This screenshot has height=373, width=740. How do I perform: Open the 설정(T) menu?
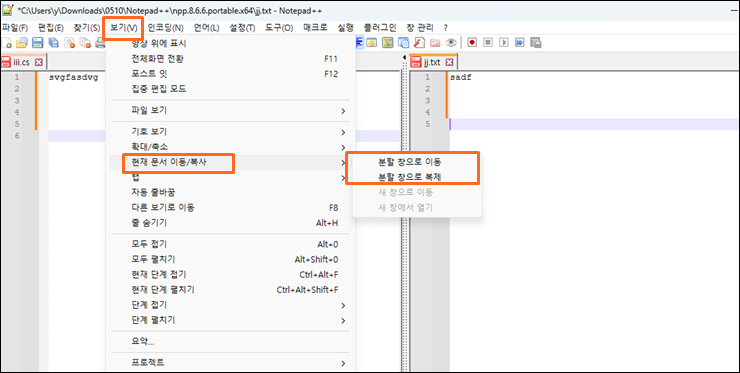pyautogui.click(x=242, y=27)
